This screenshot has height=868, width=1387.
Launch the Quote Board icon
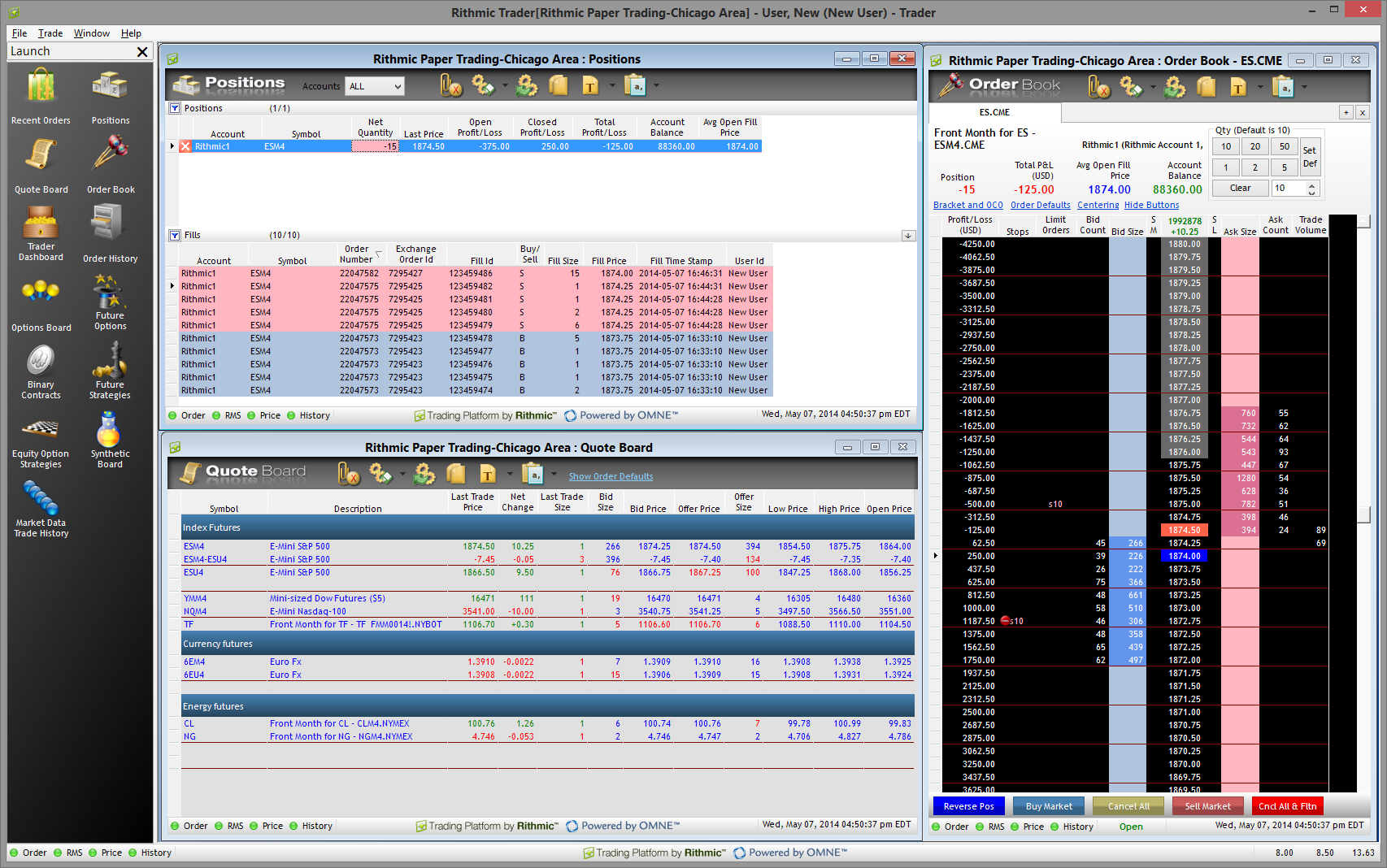click(41, 165)
